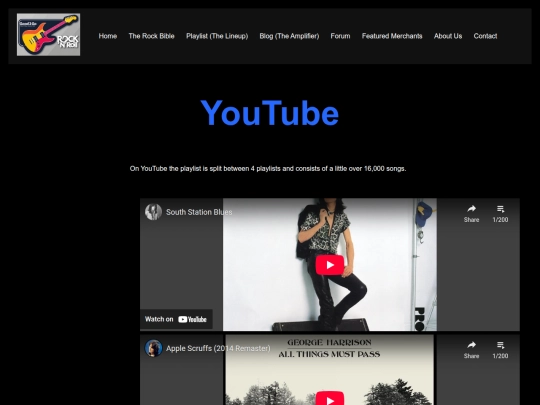Navigate to the Forum page

(x=340, y=36)
